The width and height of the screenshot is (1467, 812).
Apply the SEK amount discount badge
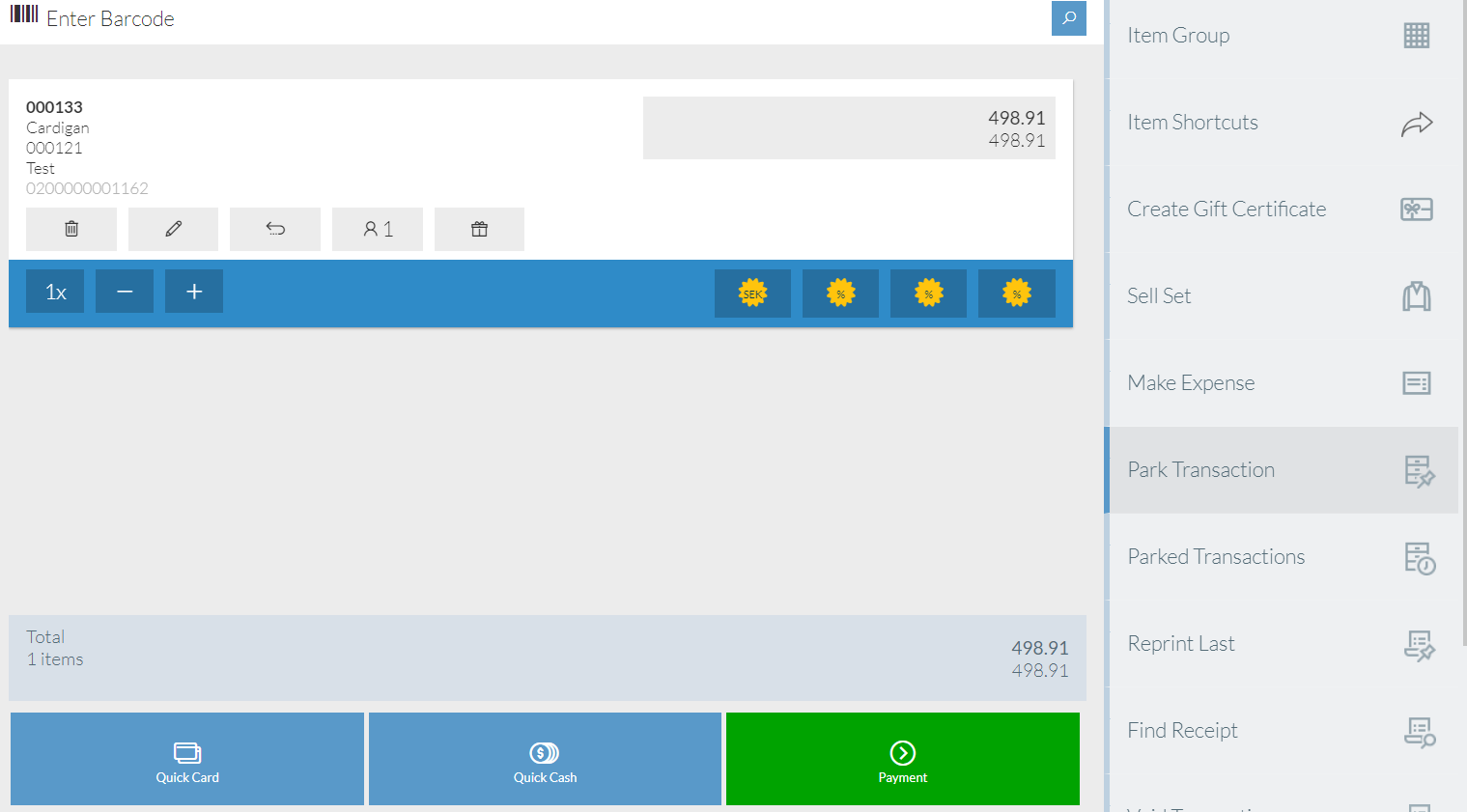(x=752, y=294)
